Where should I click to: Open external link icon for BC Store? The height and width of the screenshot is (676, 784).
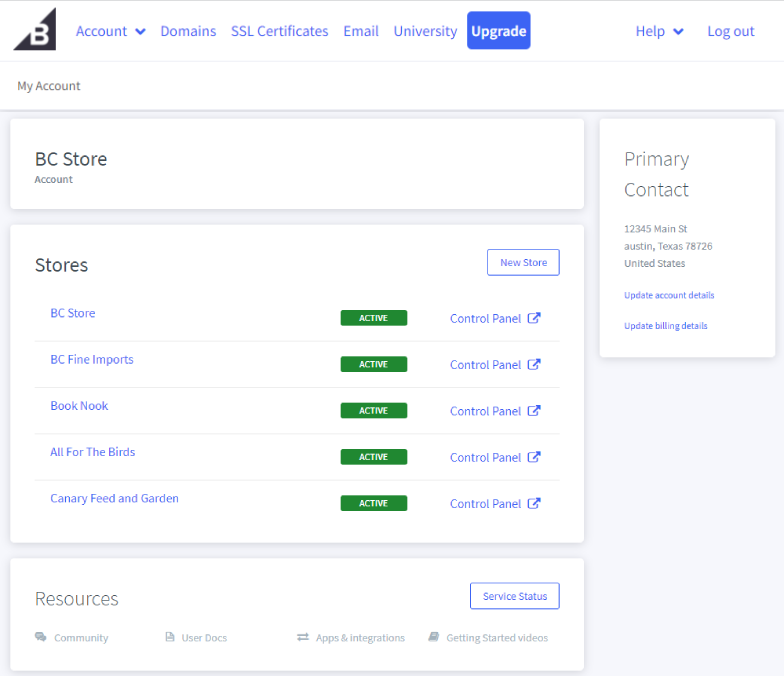pos(534,318)
